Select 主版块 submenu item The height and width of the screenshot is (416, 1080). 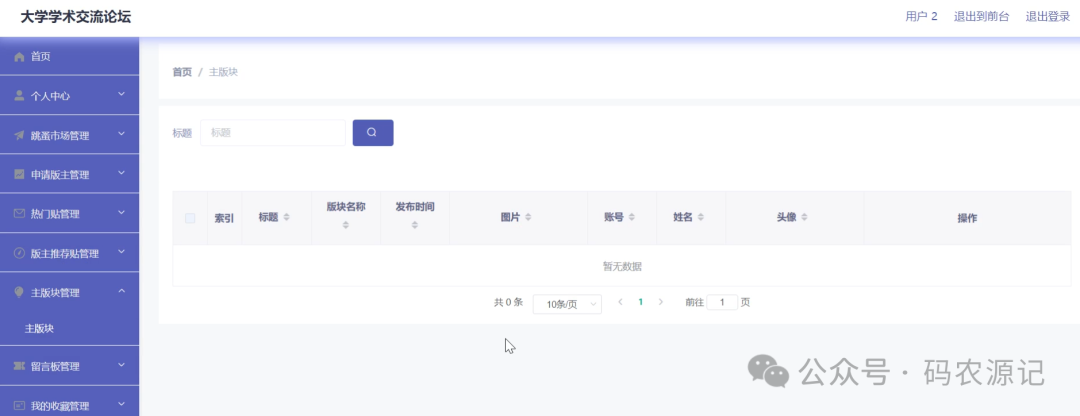click(39, 329)
